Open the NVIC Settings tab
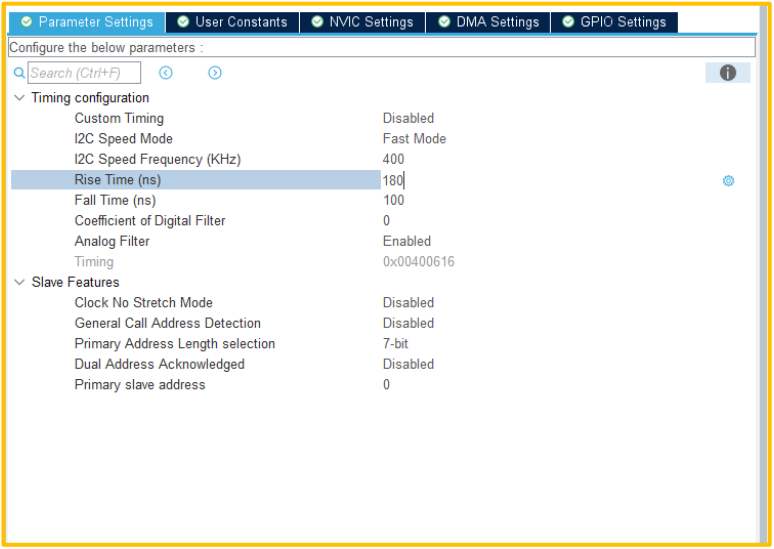Image resolution: width=774 pixels, height=549 pixels. [x=362, y=22]
